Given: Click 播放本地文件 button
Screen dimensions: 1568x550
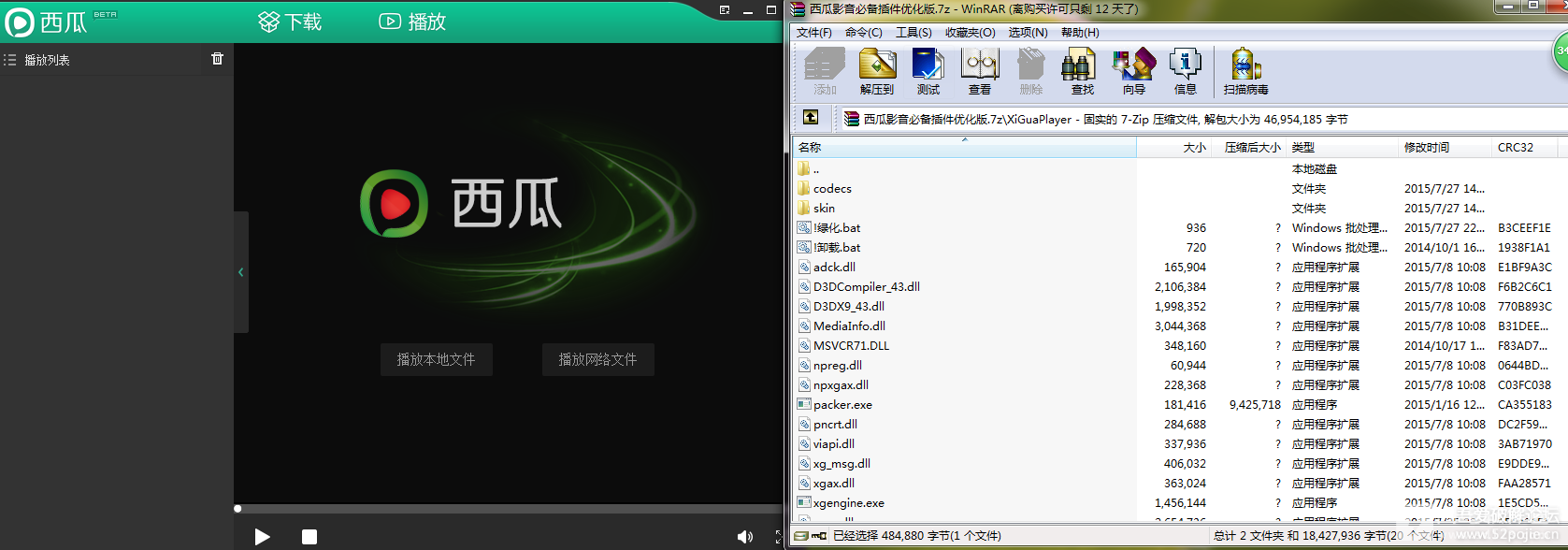Looking at the screenshot, I should pyautogui.click(x=436, y=359).
